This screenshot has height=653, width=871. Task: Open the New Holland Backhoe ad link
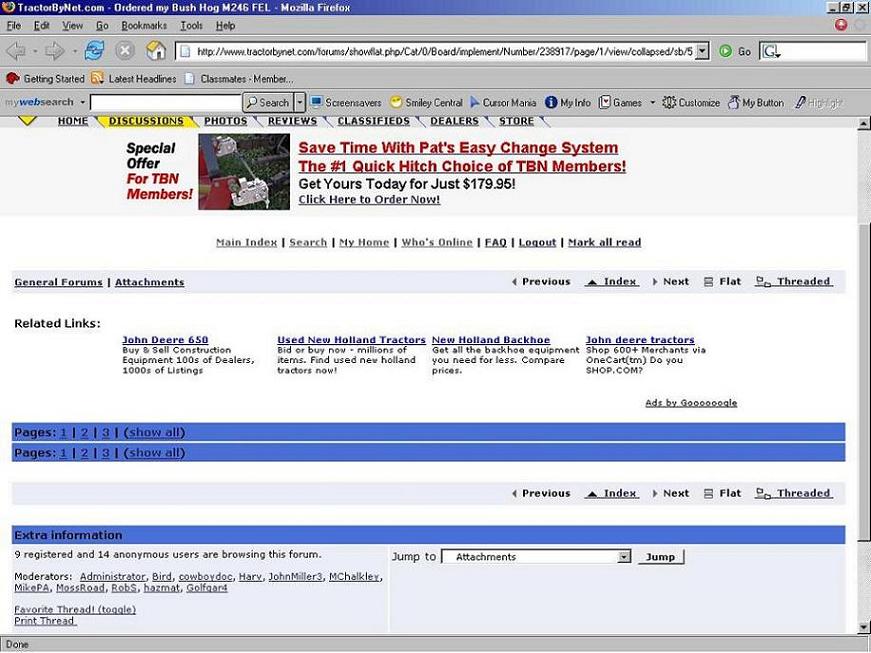[x=490, y=340]
